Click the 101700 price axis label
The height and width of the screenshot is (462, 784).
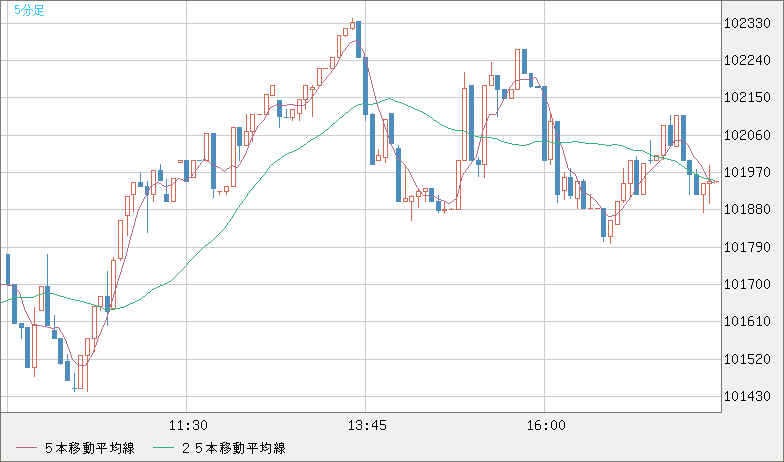pyautogui.click(x=747, y=284)
